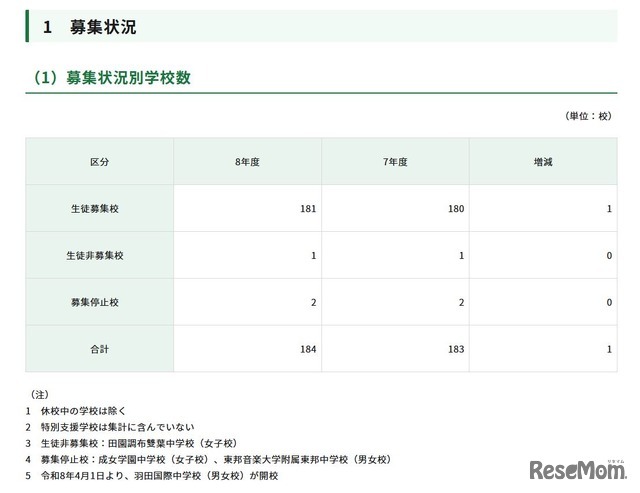Select the '1 募集状況' section heading
The width and height of the screenshot is (640, 493).
(89, 27)
